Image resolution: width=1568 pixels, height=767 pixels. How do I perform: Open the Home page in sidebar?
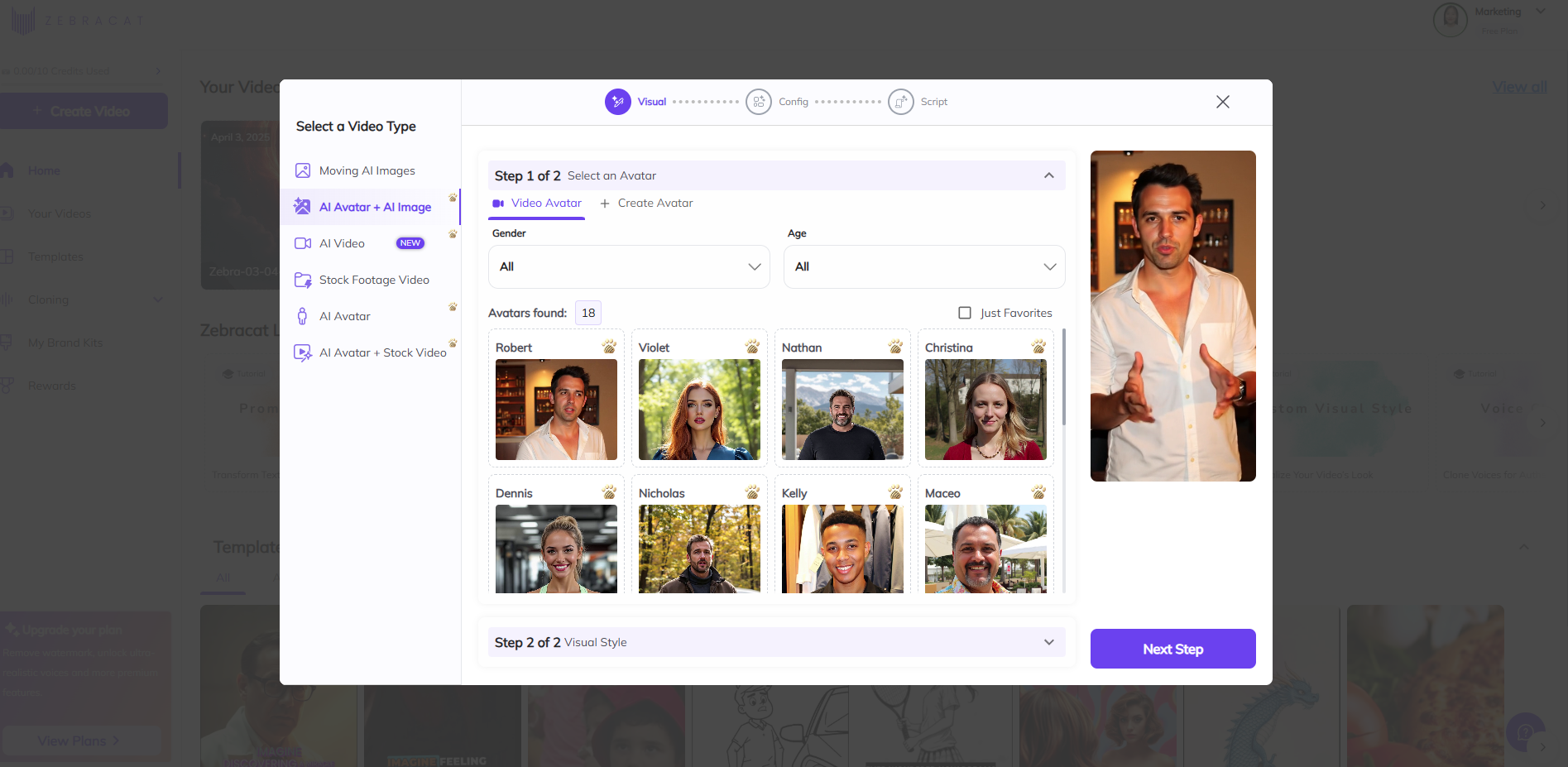pyautogui.click(x=44, y=170)
